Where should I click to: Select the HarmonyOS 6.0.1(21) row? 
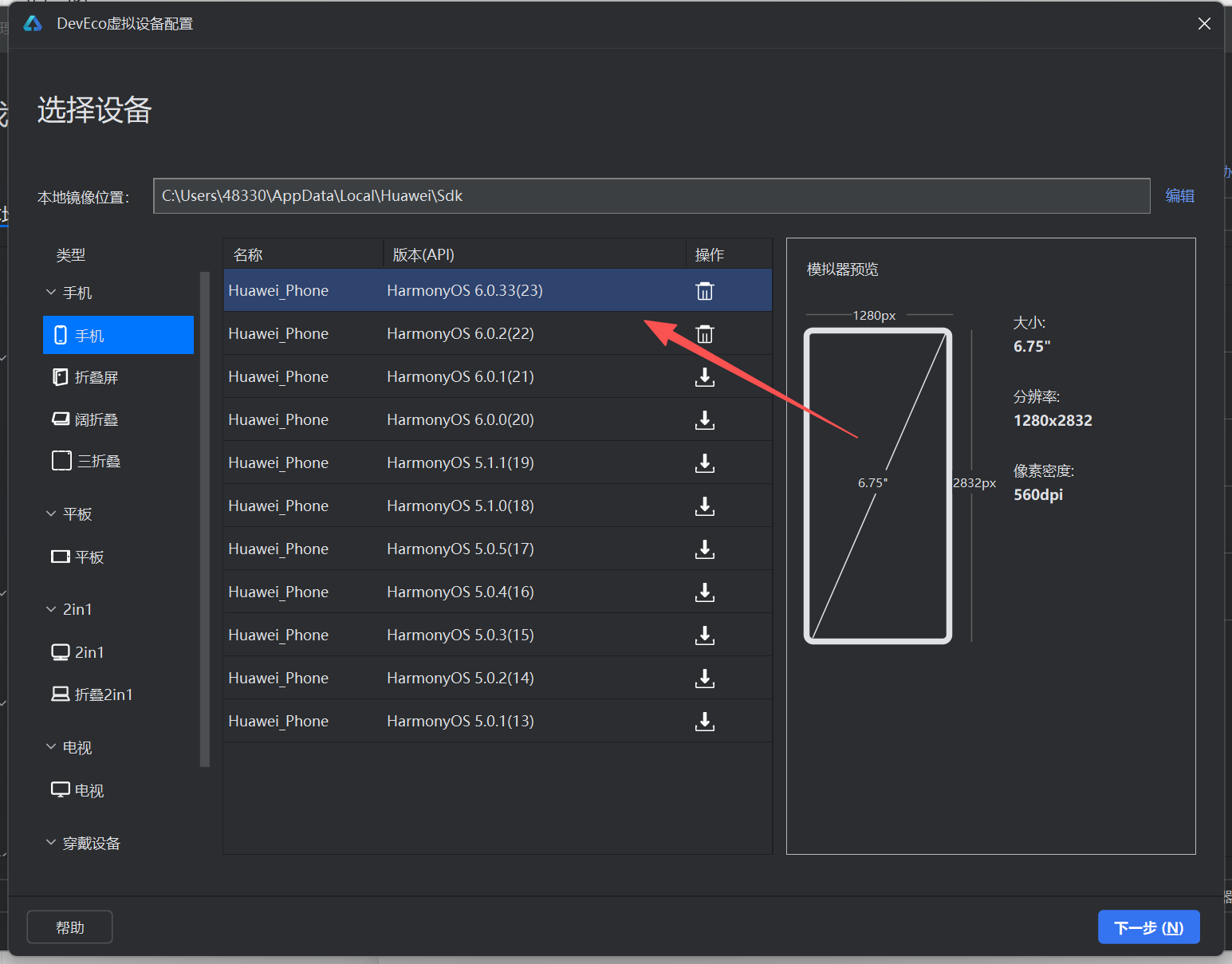(498, 376)
